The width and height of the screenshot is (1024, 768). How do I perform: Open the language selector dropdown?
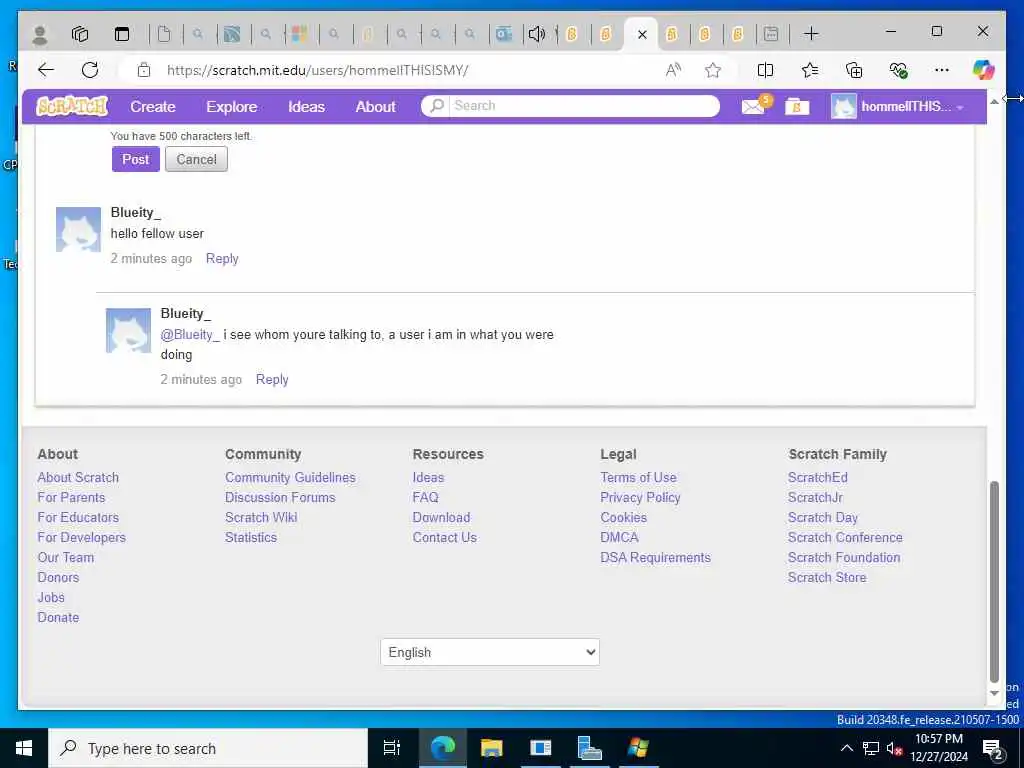click(490, 652)
